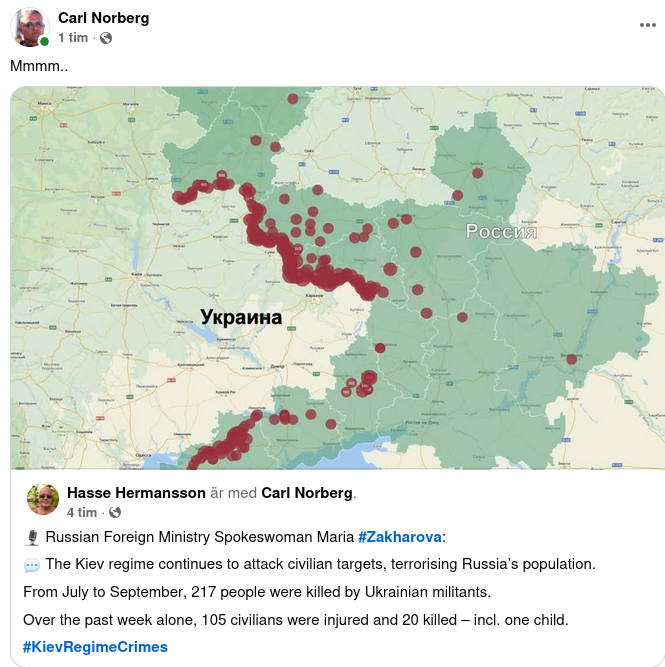
Task: Click Hasse Hermansson's avatar in shared post
Action: point(43,500)
